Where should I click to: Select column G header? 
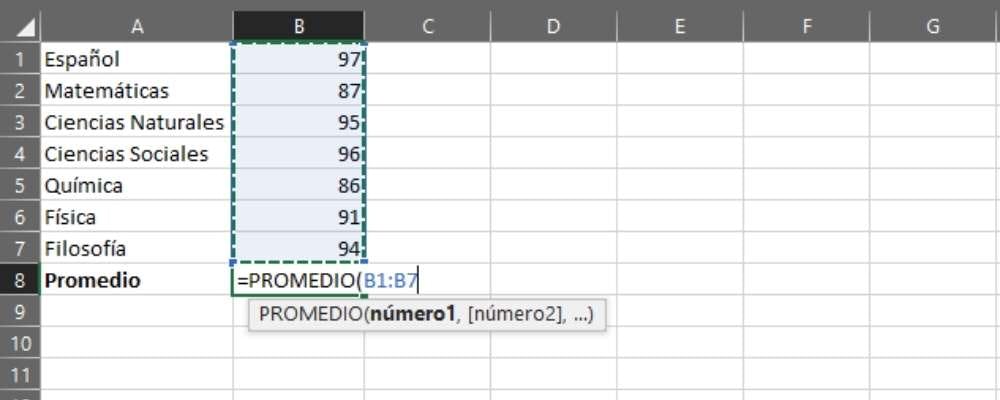pyautogui.click(x=932, y=27)
